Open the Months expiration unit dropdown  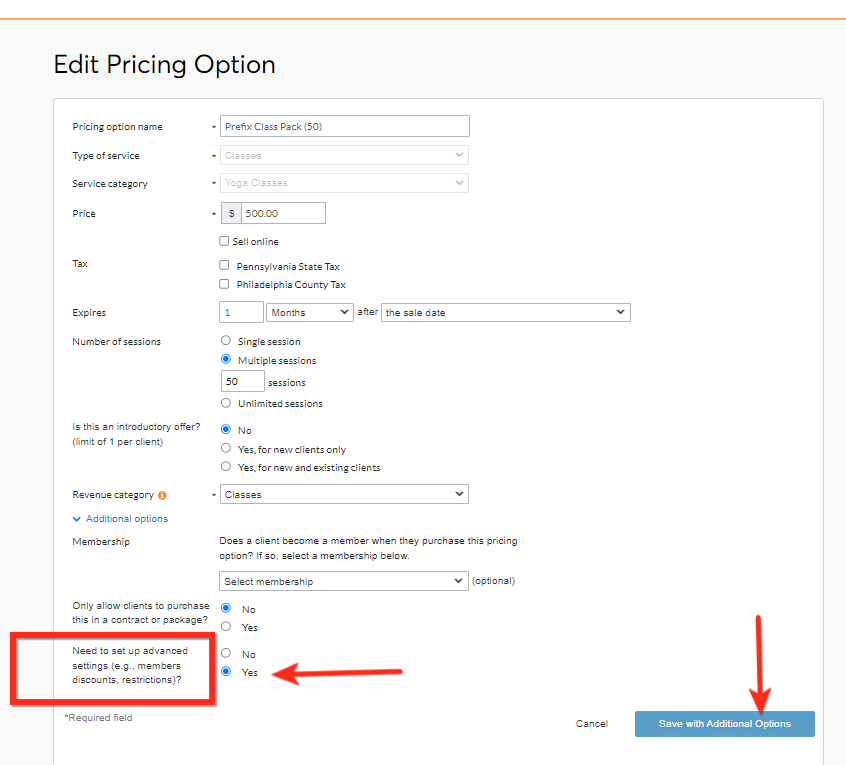point(310,312)
